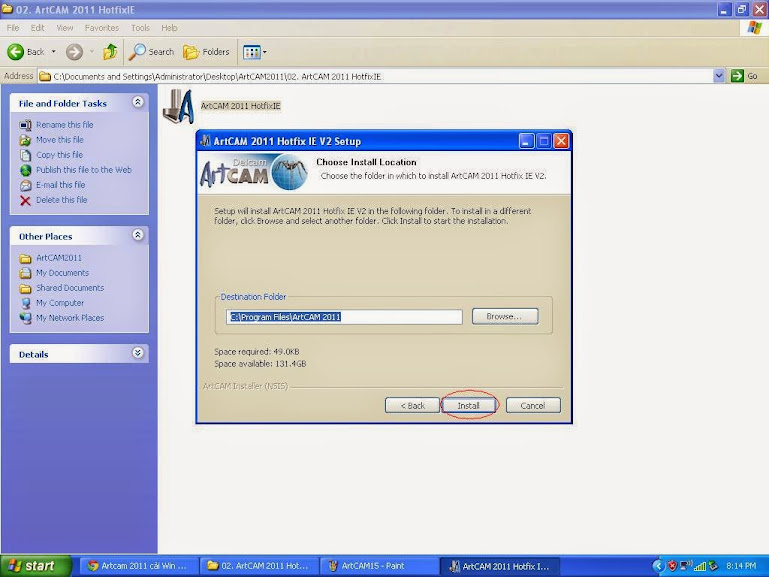Image resolution: width=769 pixels, height=577 pixels.
Task: Click Rename this file link
Action: [x=65, y=125]
